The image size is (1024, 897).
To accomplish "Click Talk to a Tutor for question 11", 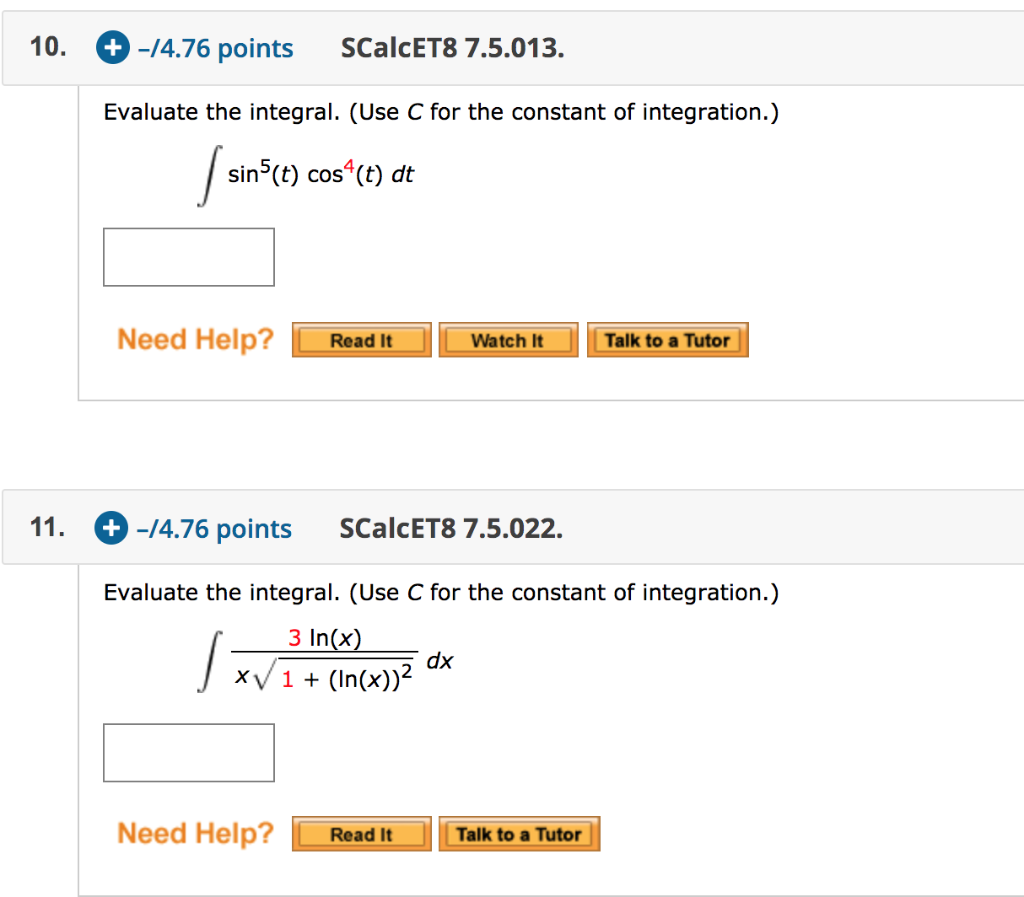I will [519, 833].
